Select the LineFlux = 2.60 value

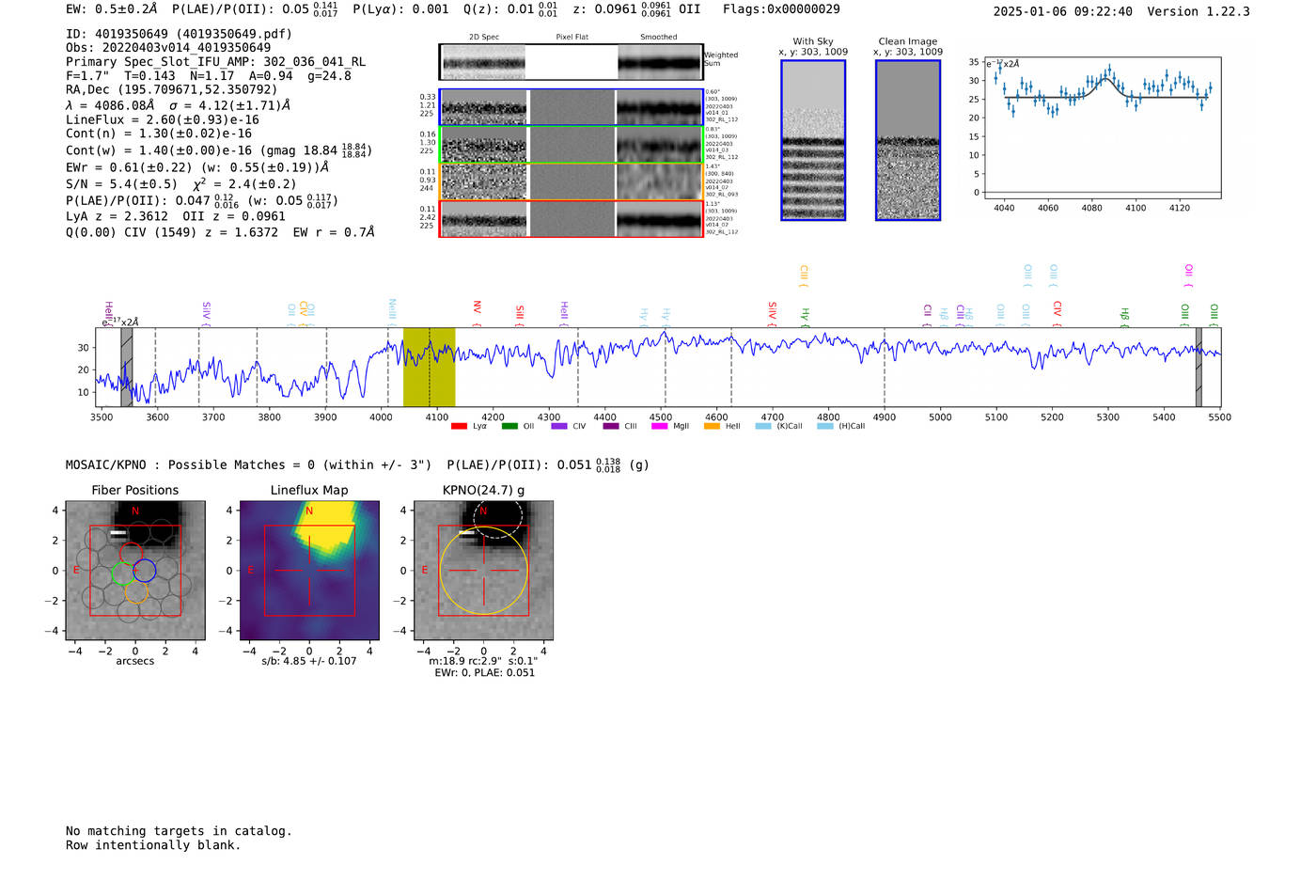pos(163,120)
